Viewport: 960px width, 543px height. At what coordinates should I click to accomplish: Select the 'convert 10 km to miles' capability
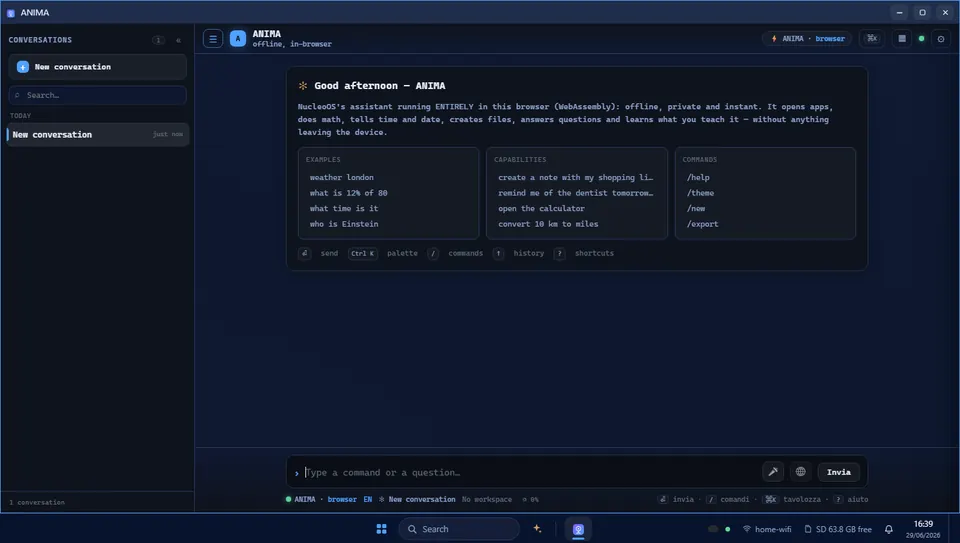[548, 224]
